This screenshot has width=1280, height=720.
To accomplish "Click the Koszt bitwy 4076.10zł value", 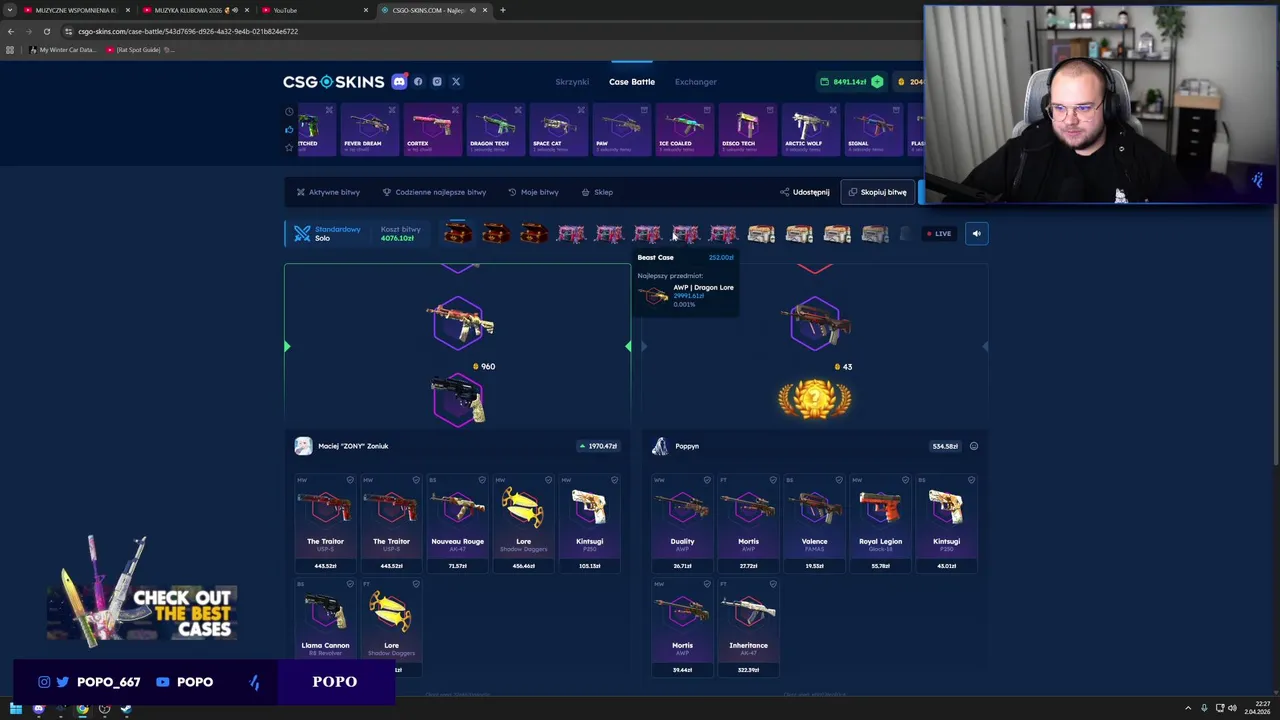I will pos(397,238).
